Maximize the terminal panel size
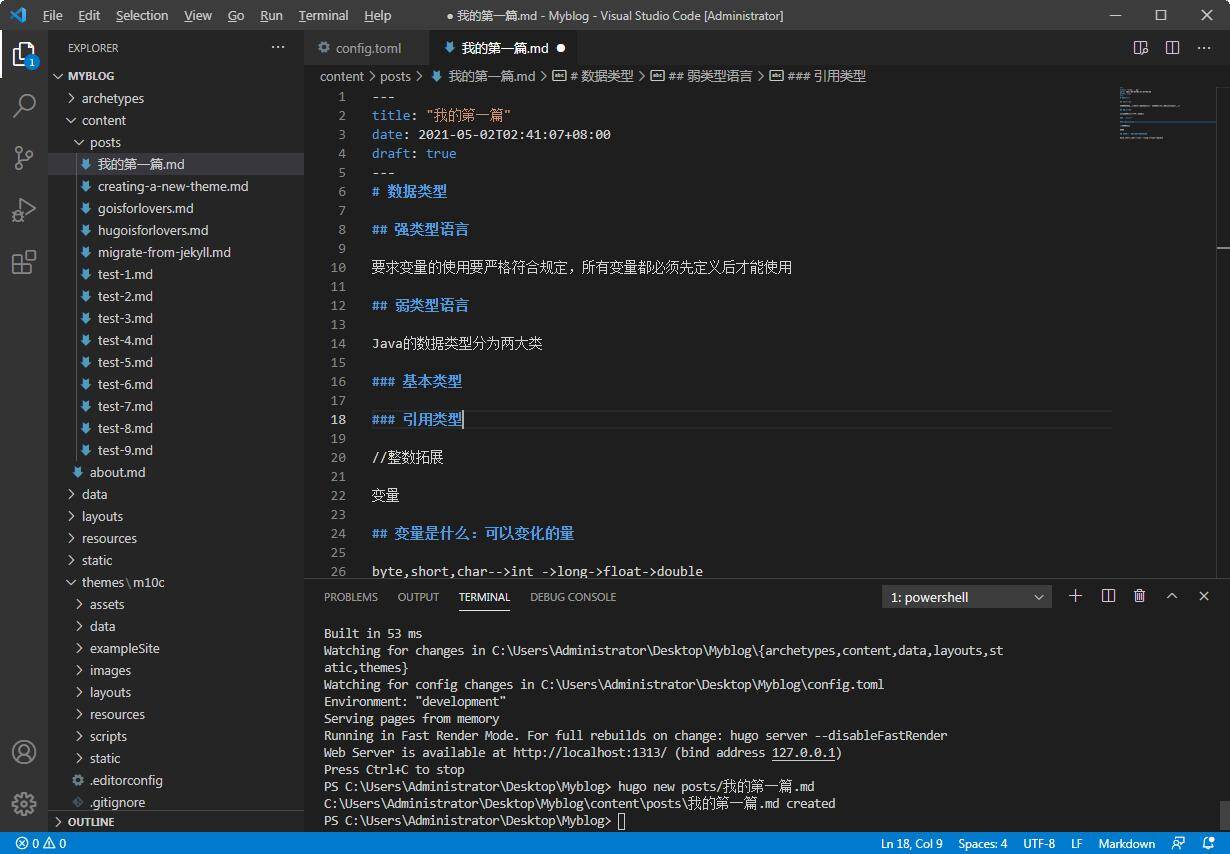This screenshot has width=1230, height=854. coord(1172,596)
